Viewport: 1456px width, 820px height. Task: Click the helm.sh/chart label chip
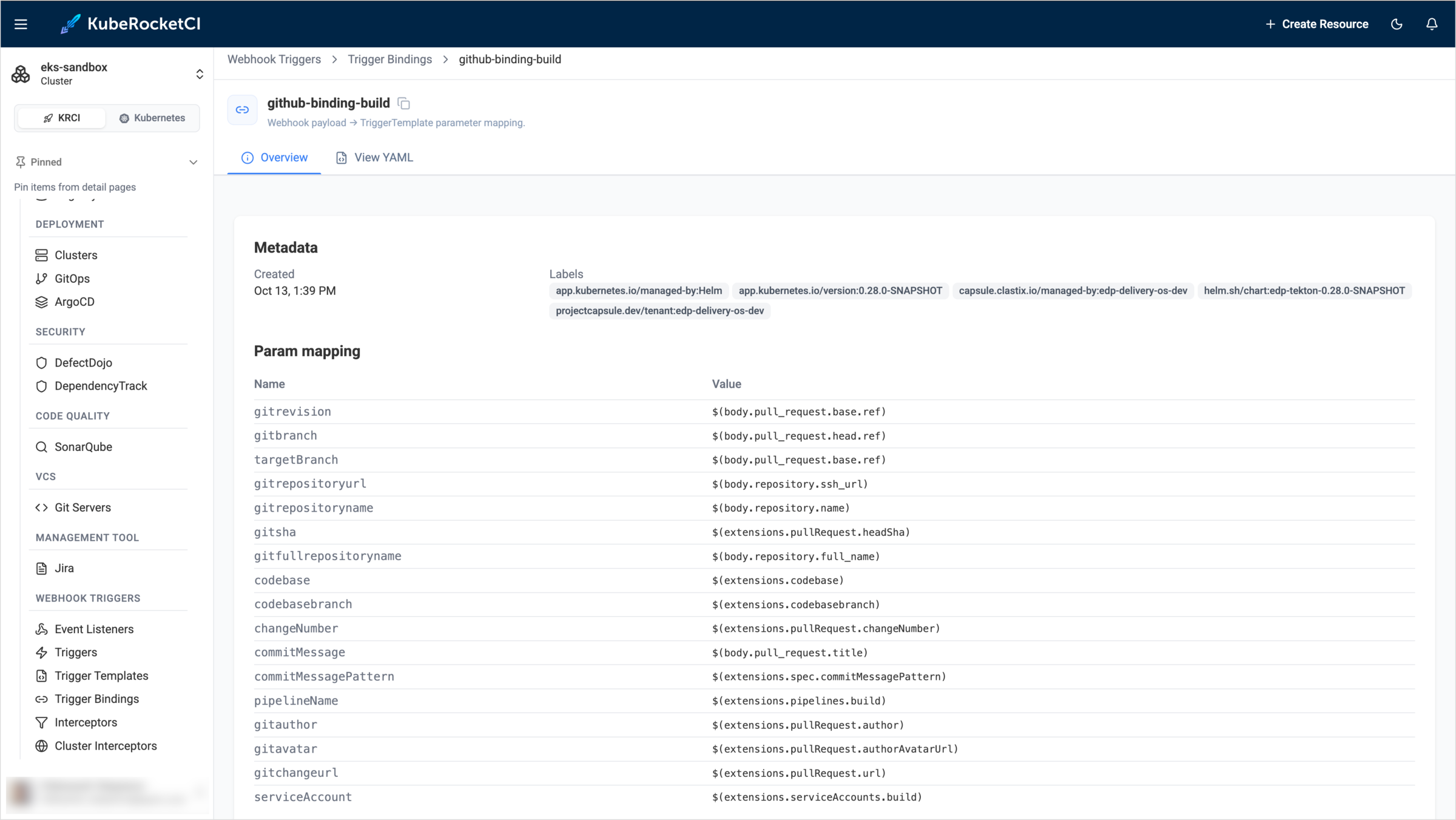(1304, 291)
